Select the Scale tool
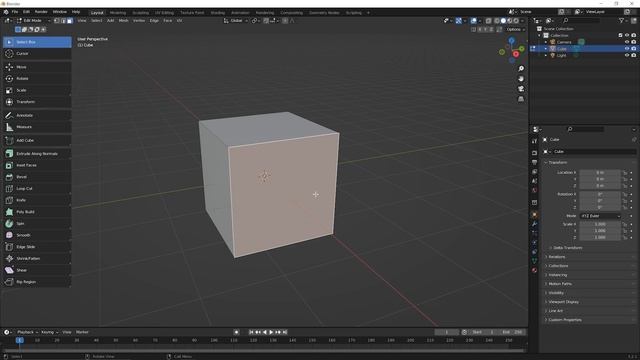This screenshot has width=640, height=360. pyautogui.click(x=37, y=90)
